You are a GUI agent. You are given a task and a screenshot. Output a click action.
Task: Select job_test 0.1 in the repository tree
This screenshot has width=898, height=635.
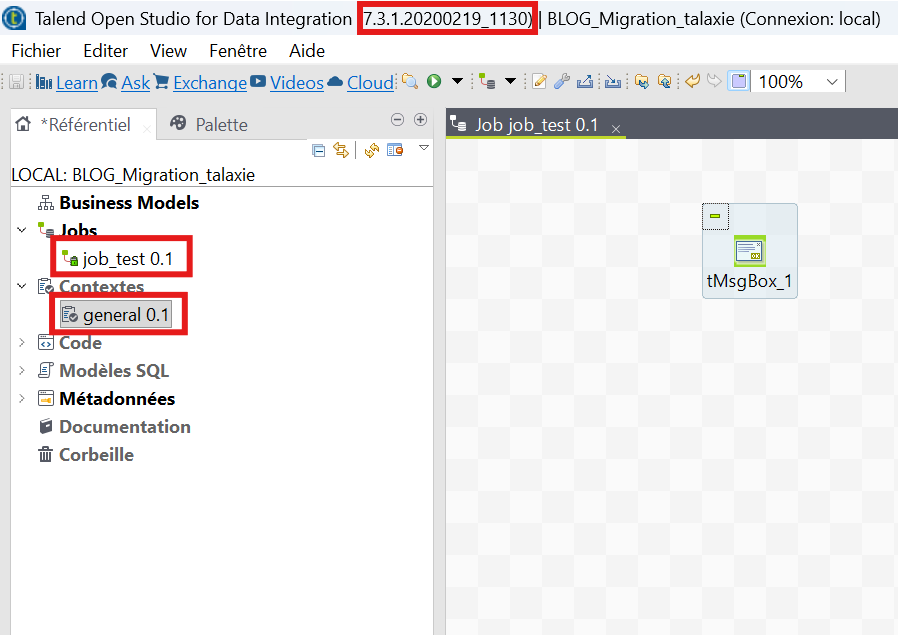click(127, 259)
